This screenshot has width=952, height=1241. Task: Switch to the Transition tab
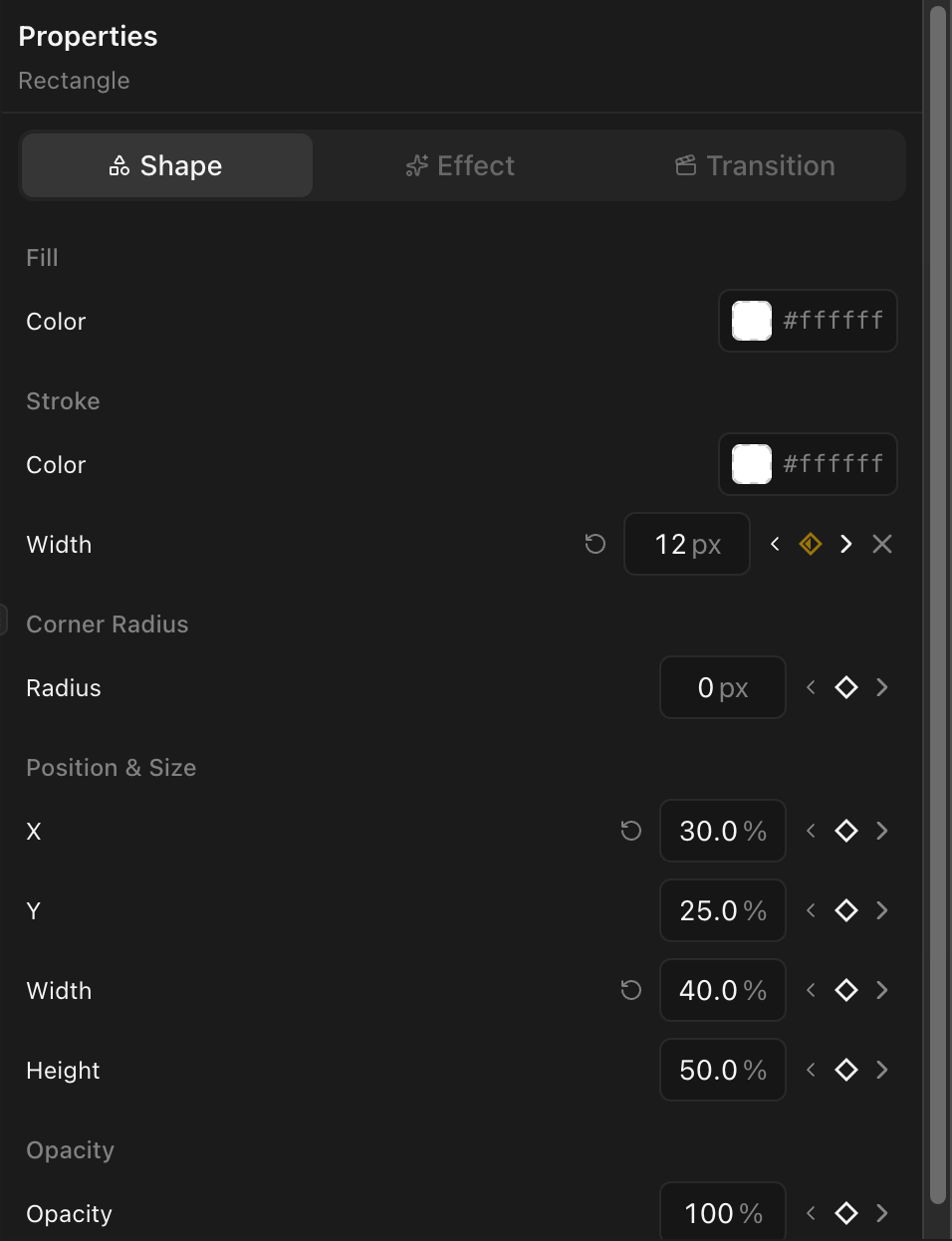754,165
